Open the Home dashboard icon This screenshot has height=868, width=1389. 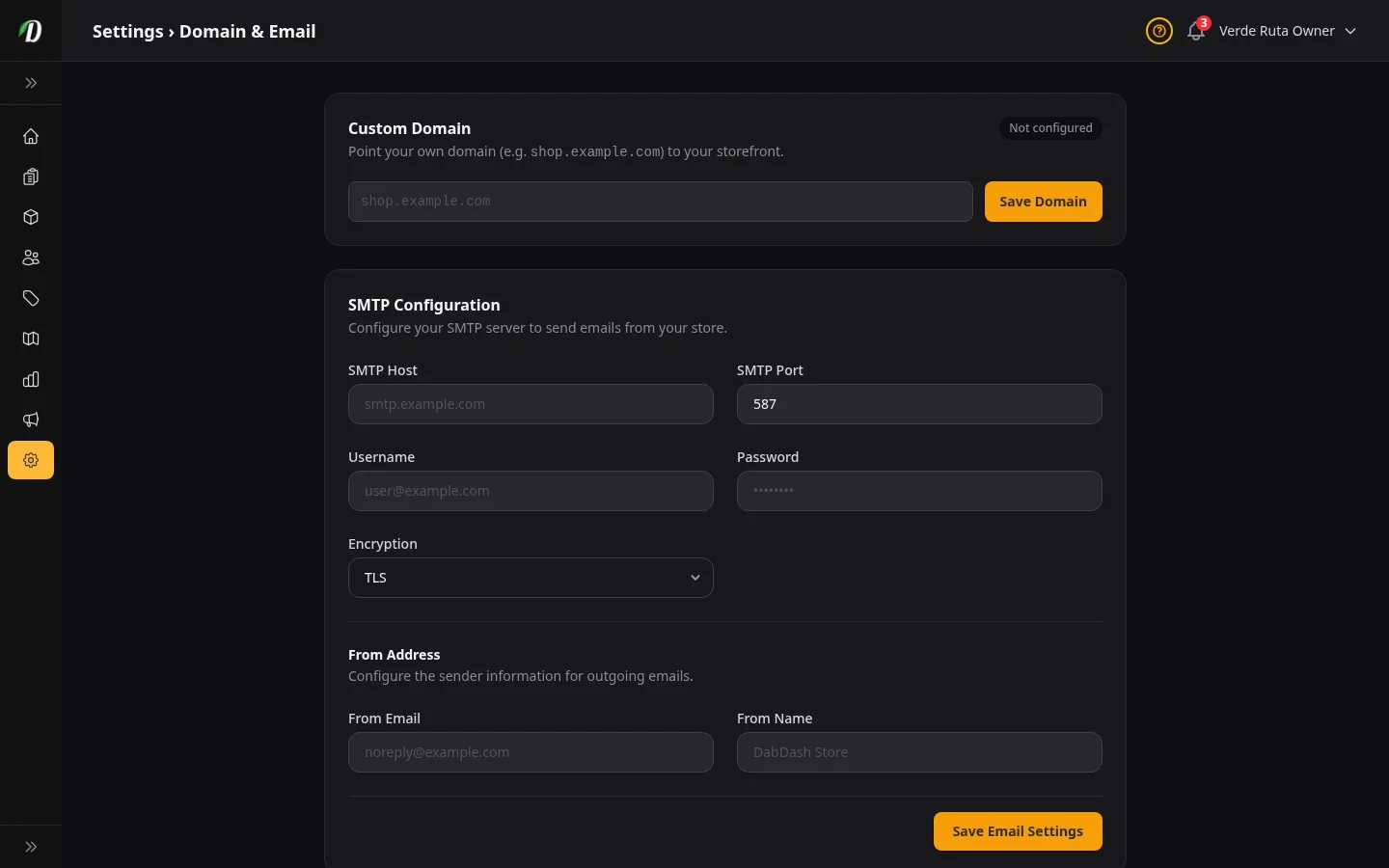[x=31, y=136]
